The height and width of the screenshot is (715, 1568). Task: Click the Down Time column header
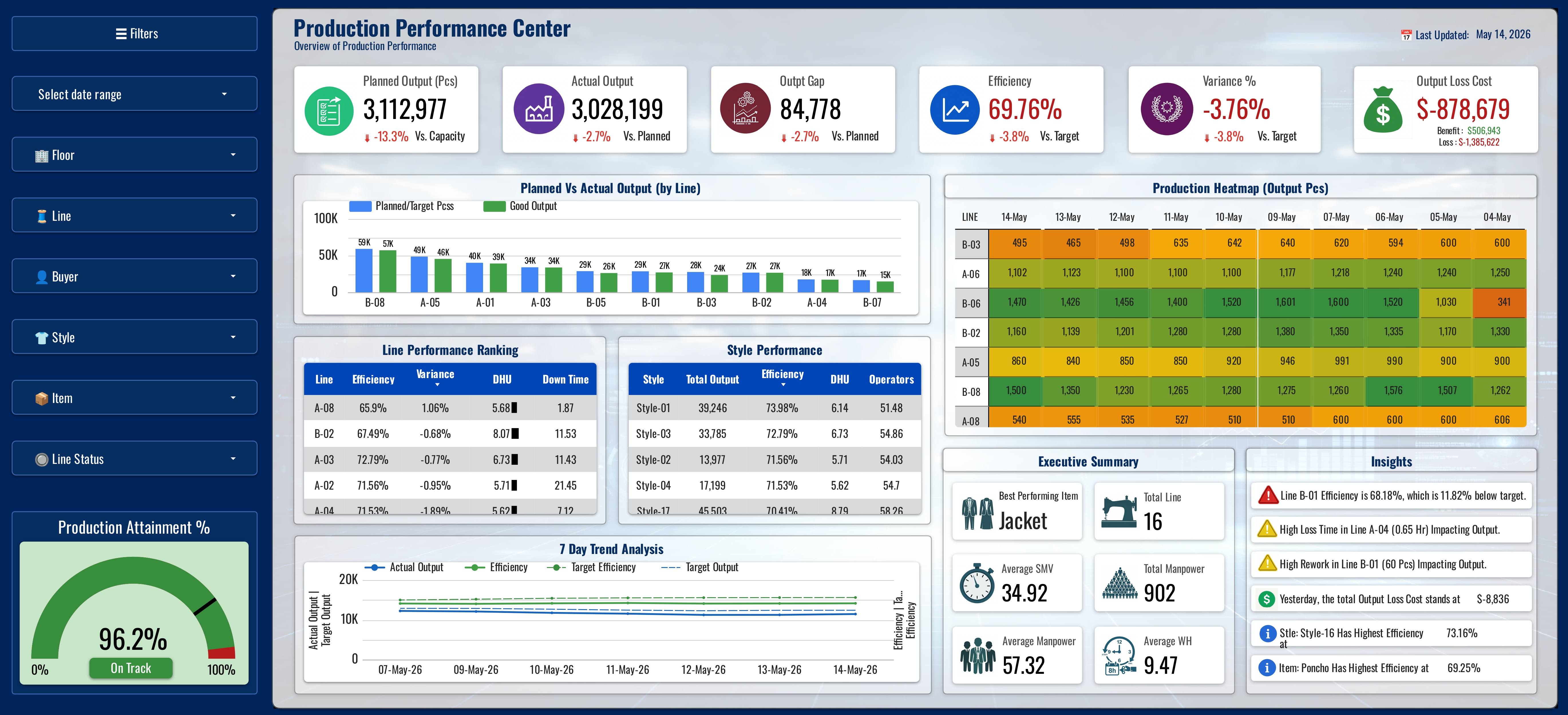point(565,379)
